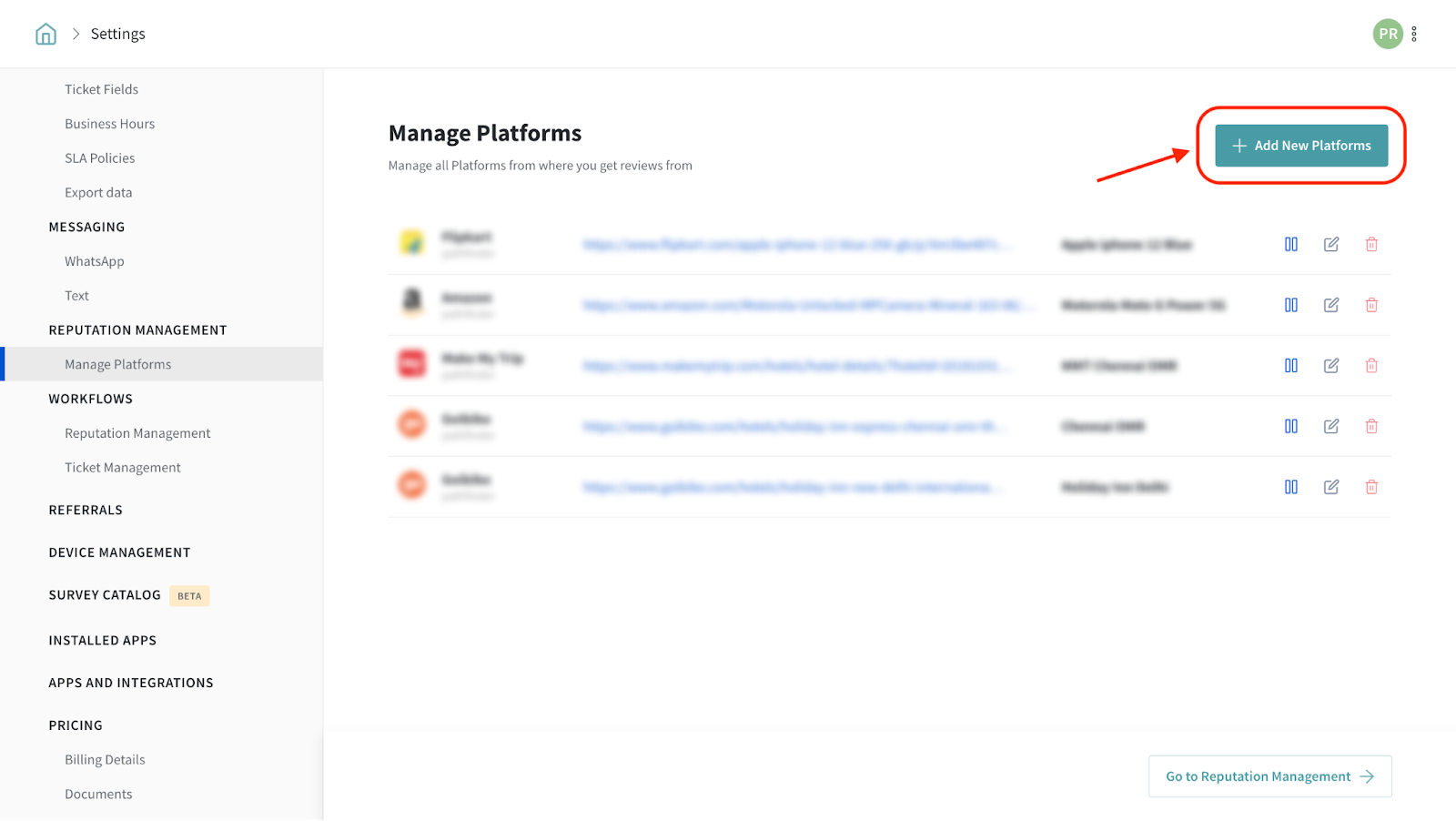Delete the last platform row
Viewport: 1456px width, 821px height.
(1371, 487)
